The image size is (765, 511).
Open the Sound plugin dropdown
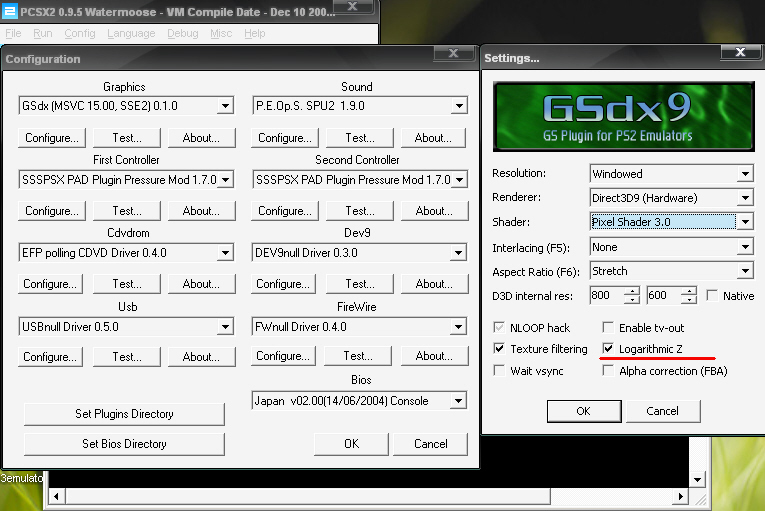459,105
